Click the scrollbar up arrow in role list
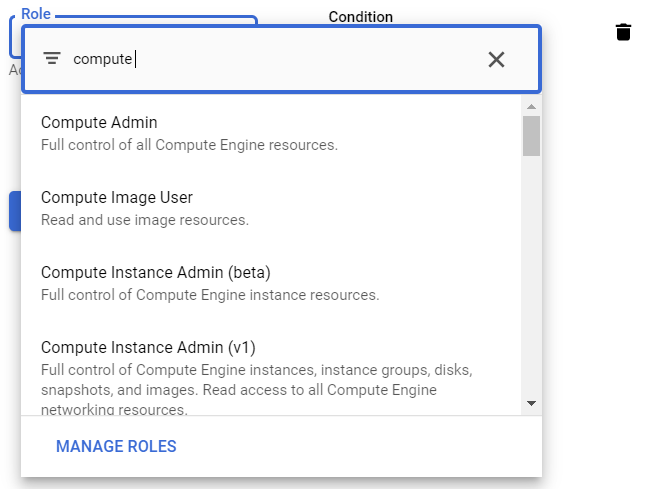Image resolution: width=645 pixels, height=489 pixels. click(531, 106)
